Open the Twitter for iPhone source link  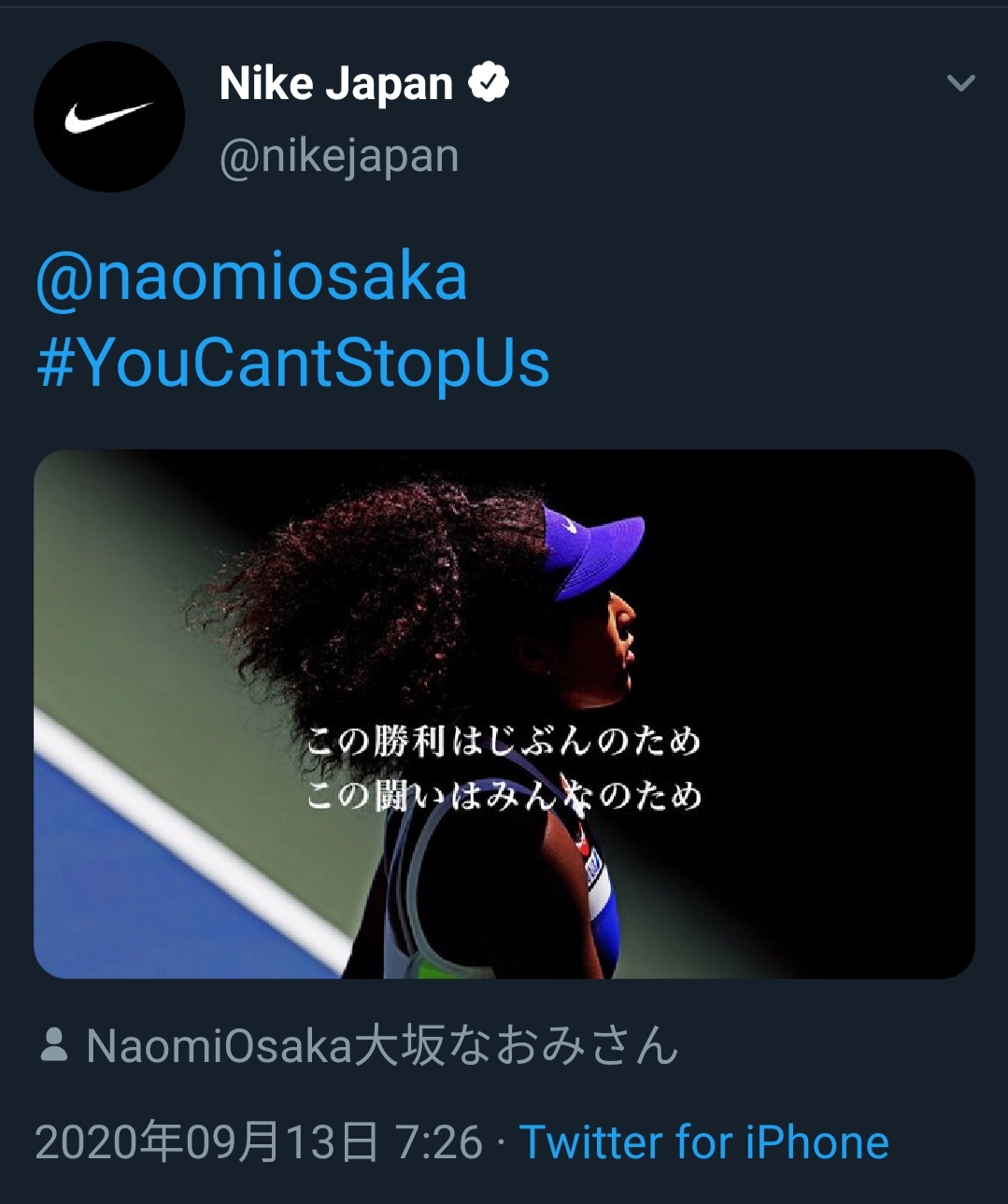pyautogui.click(x=703, y=1142)
